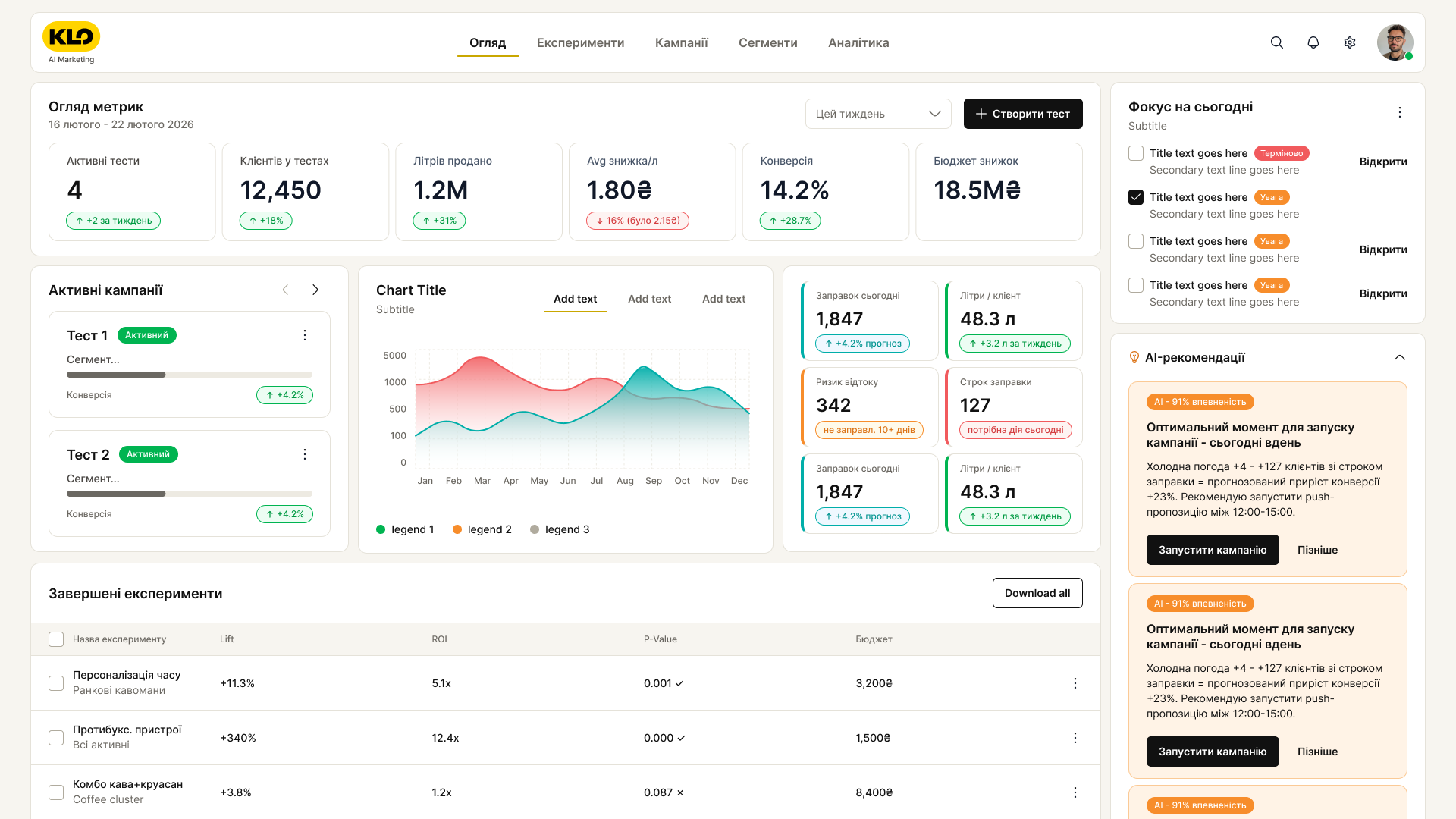
Task: Go to previous active campaign arrow
Action: click(x=285, y=290)
